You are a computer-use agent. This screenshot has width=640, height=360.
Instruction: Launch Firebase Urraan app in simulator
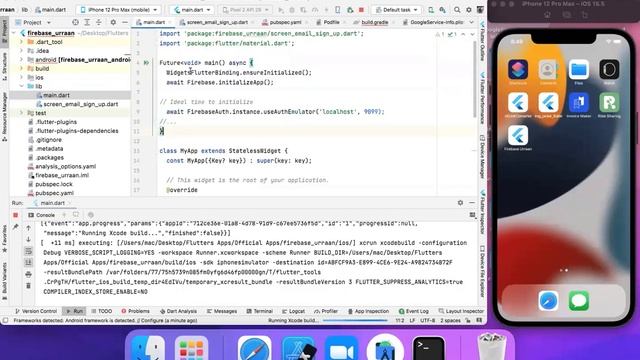[518, 136]
